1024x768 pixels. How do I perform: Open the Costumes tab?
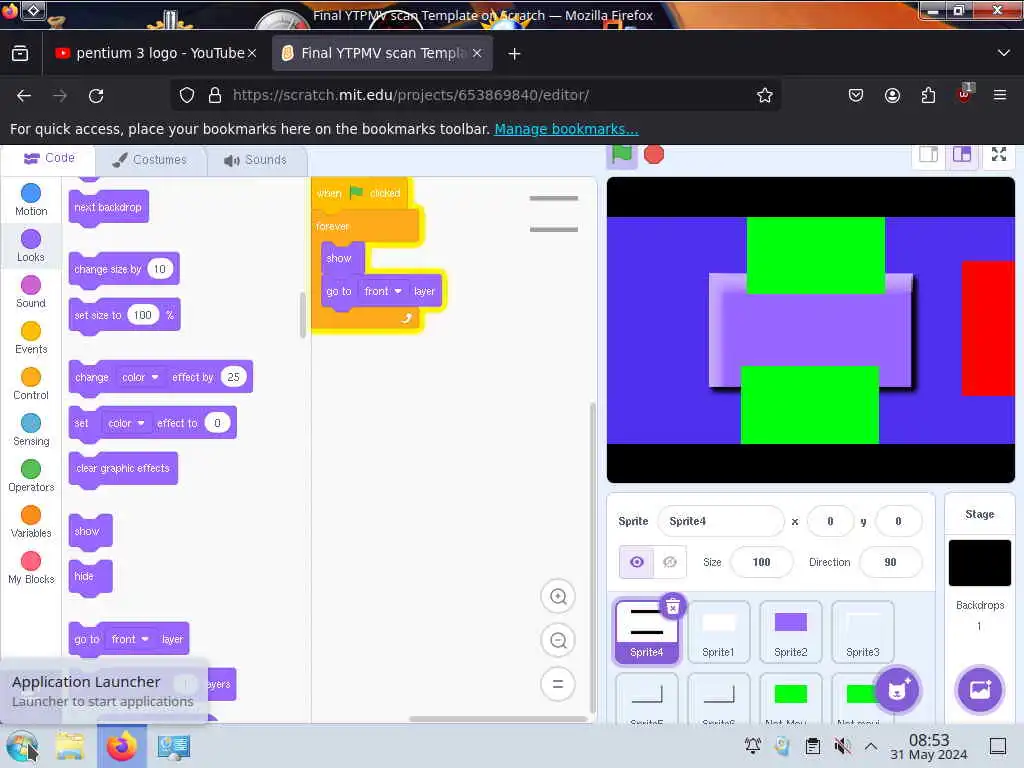(x=150, y=160)
